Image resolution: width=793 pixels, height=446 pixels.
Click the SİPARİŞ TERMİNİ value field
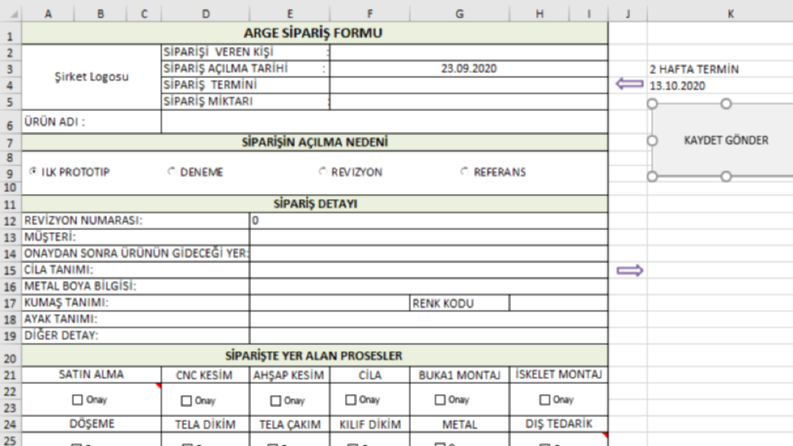point(469,85)
